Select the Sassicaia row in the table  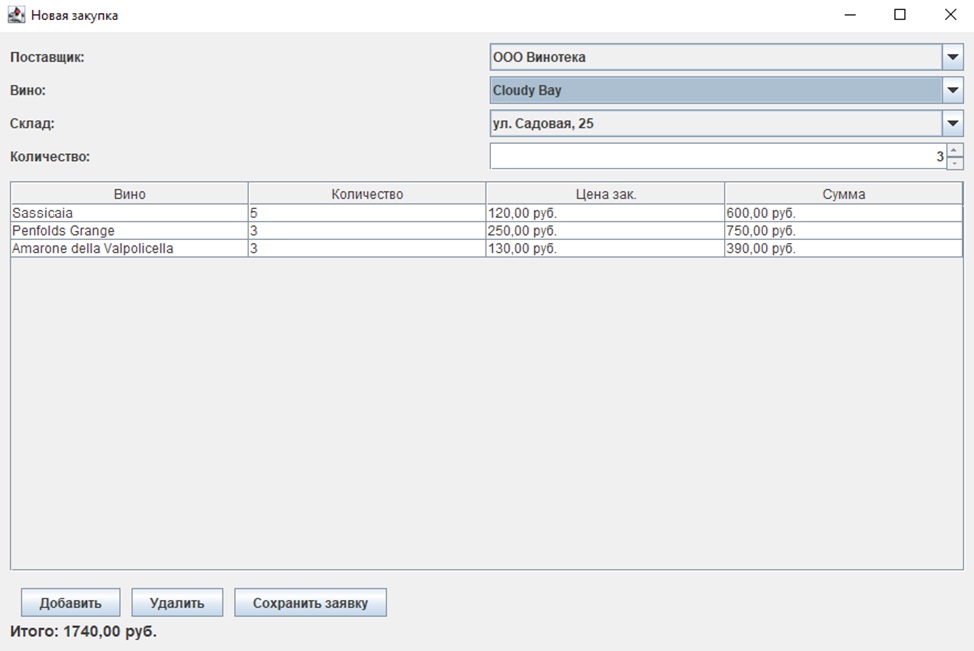[x=129, y=213]
